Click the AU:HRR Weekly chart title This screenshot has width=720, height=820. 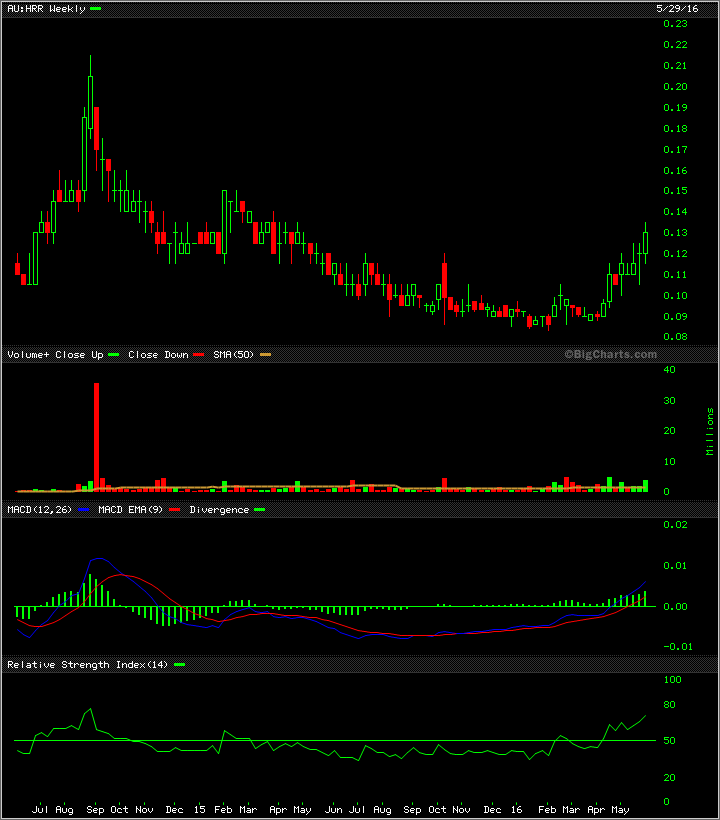coord(46,9)
